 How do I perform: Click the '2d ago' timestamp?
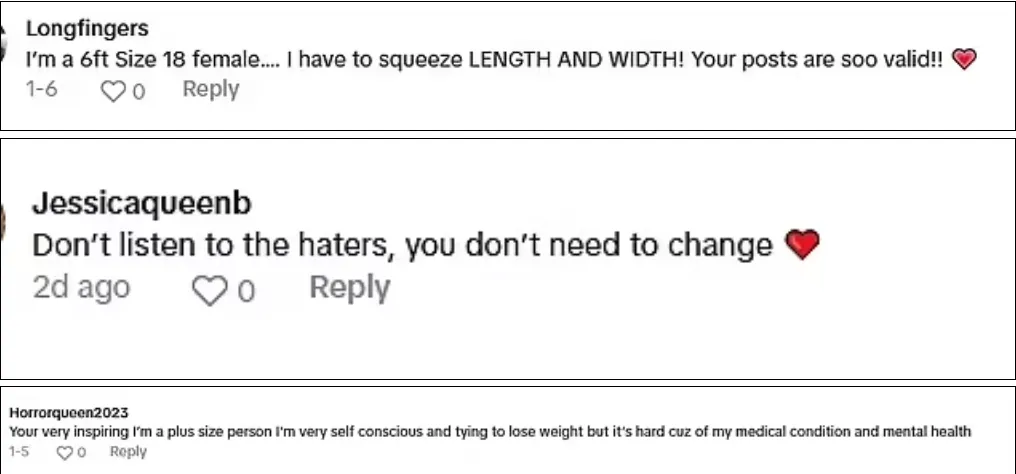click(82, 288)
